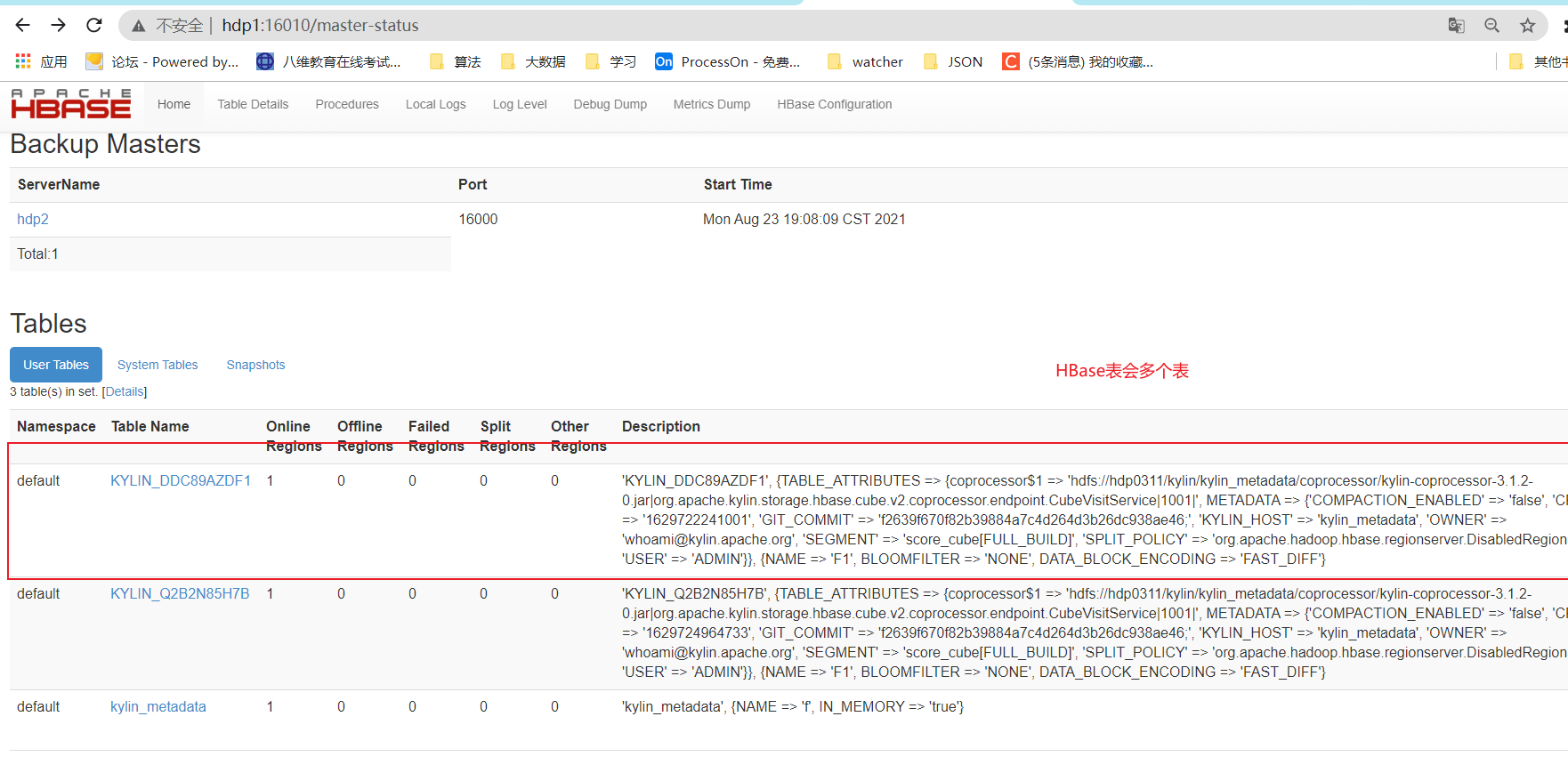Click the Start Time column header
This screenshot has height=781, width=1568.
point(738,184)
